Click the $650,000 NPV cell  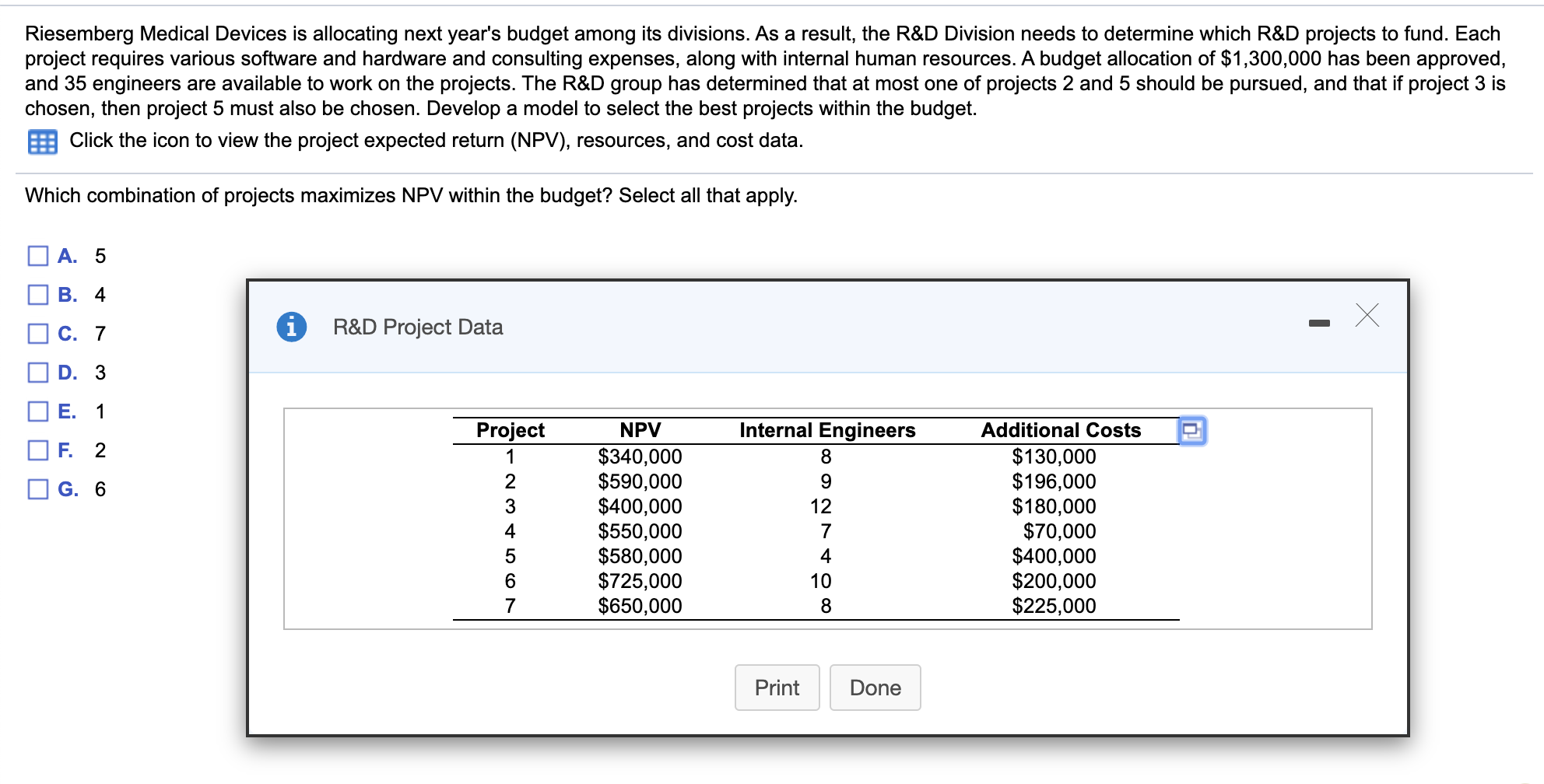click(x=640, y=606)
